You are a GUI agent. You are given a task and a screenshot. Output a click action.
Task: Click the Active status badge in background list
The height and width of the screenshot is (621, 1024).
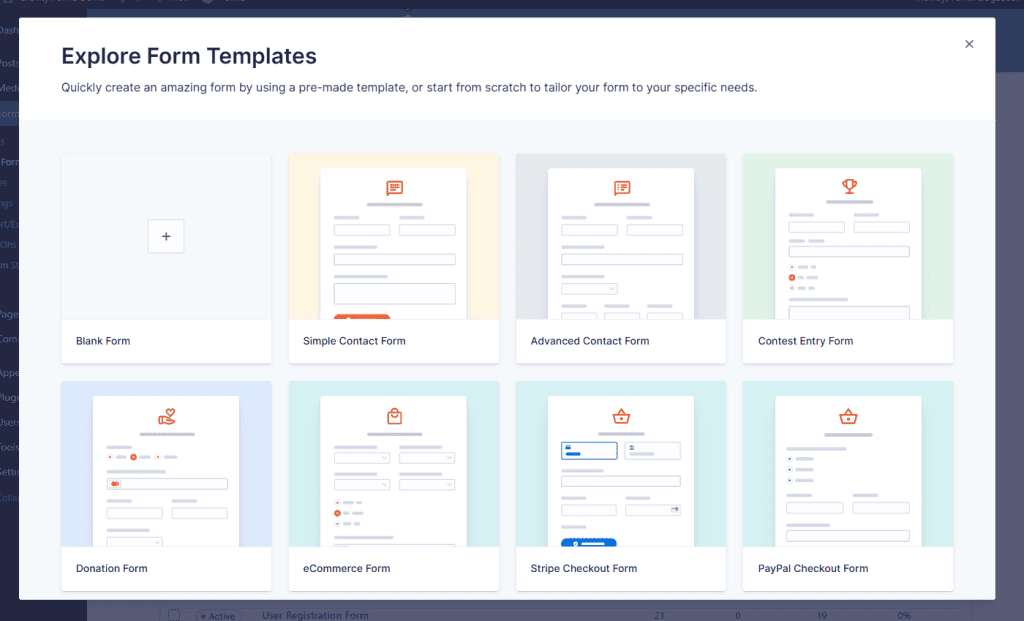(x=218, y=616)
